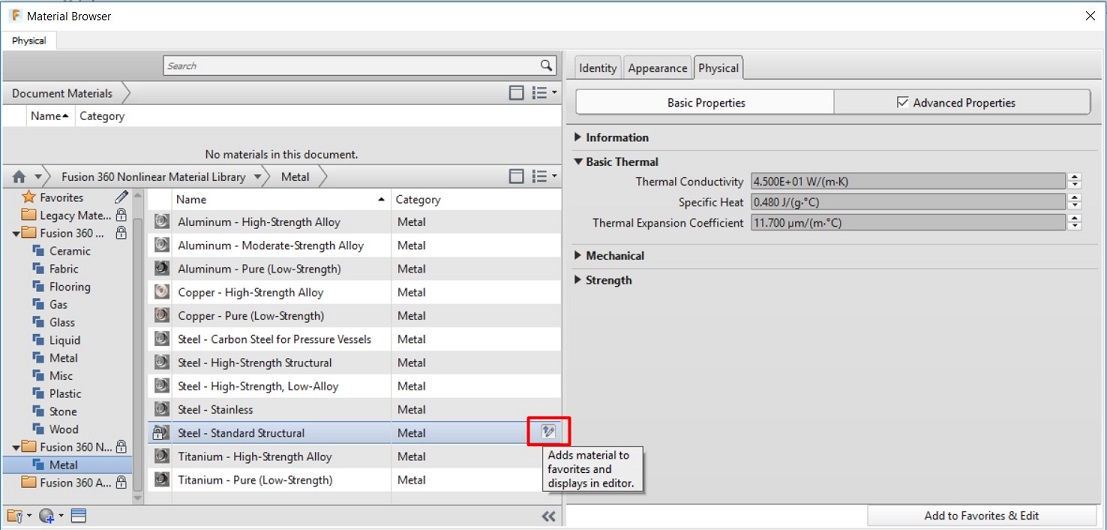Select the Plastic category
This screenshot has width=1107, height=530.
tap(57, 394)
